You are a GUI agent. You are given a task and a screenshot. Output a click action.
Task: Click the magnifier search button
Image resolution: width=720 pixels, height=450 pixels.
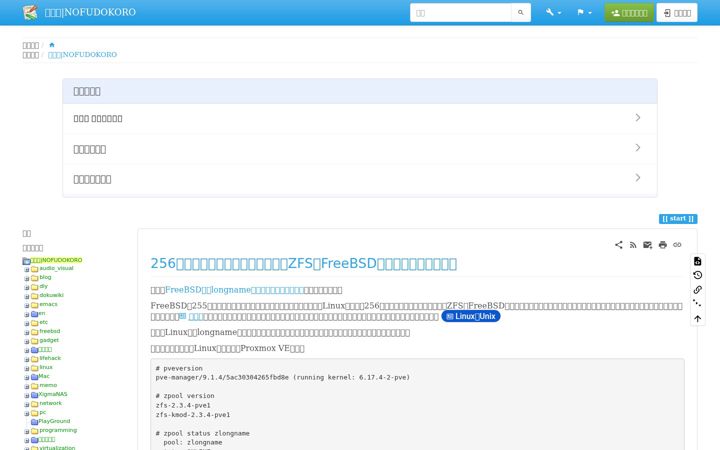pos(521,13)
